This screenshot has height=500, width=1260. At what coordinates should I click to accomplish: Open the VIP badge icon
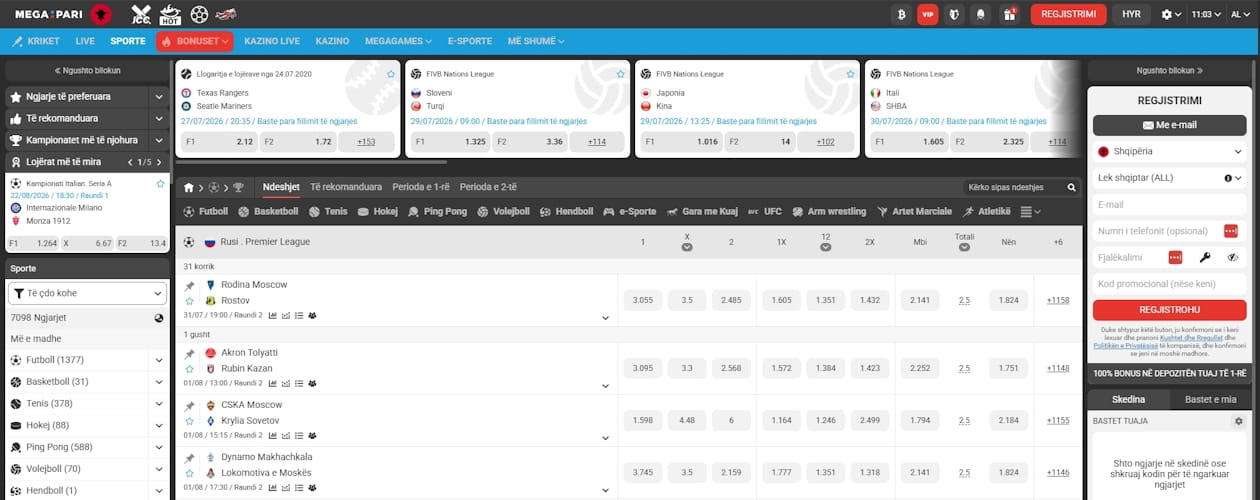click(x=927, y=15)
